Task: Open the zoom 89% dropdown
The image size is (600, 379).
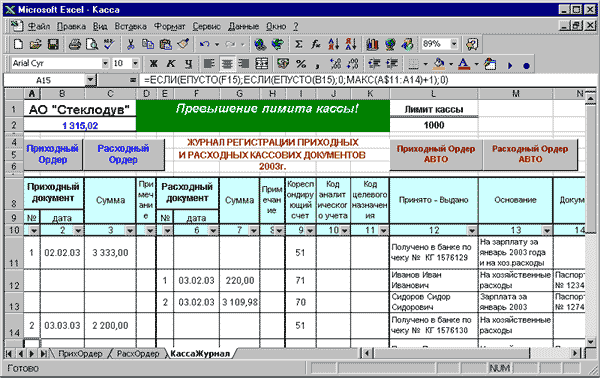Action: click(x=454, y=44)
